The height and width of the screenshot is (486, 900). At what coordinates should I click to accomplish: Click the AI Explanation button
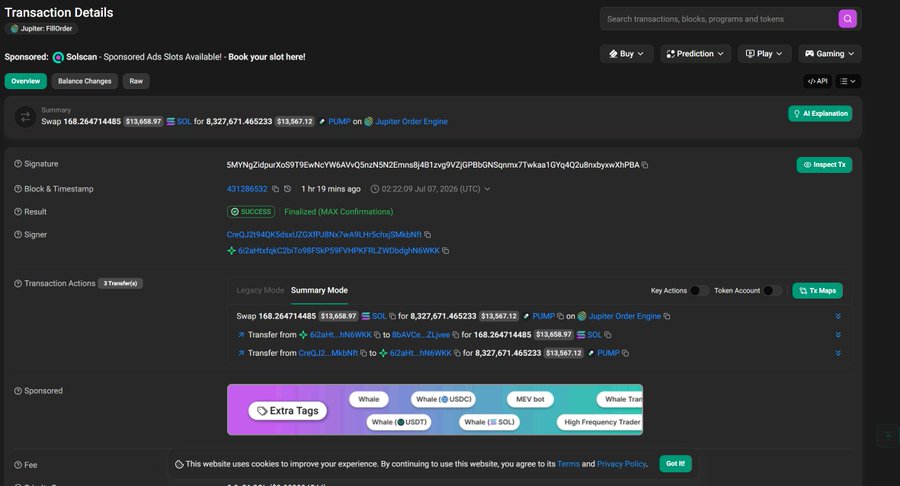click(x=820, y=114)
